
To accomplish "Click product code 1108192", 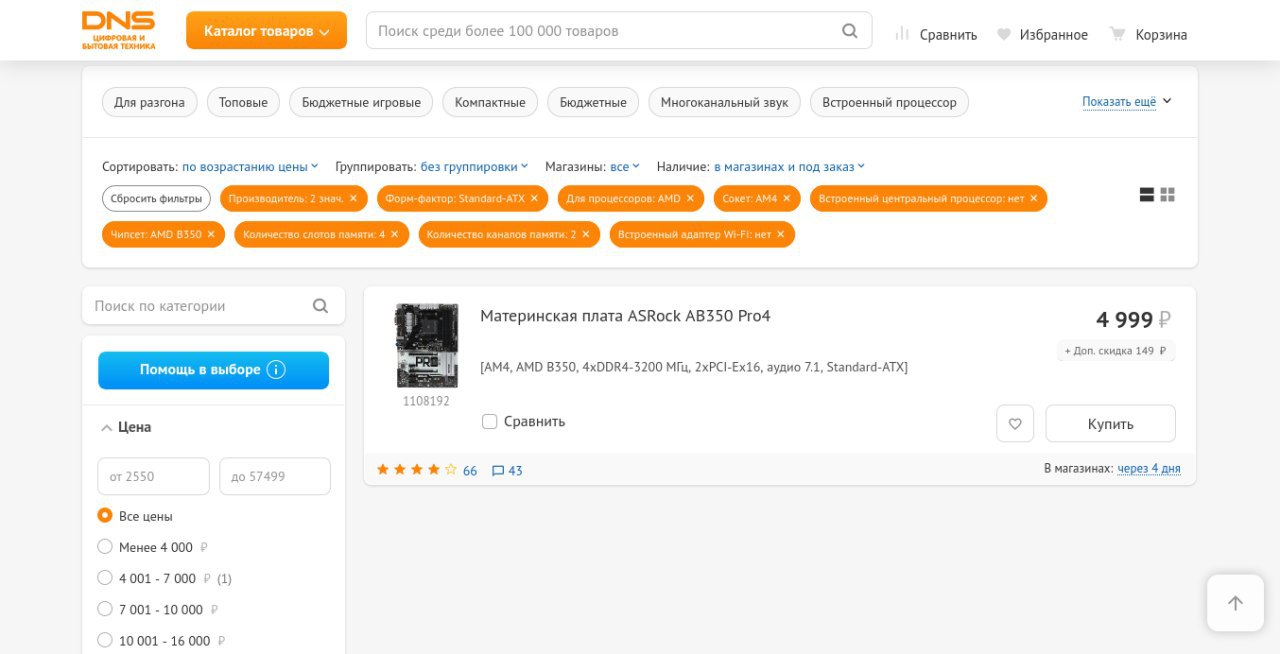I will click(426, 401).
